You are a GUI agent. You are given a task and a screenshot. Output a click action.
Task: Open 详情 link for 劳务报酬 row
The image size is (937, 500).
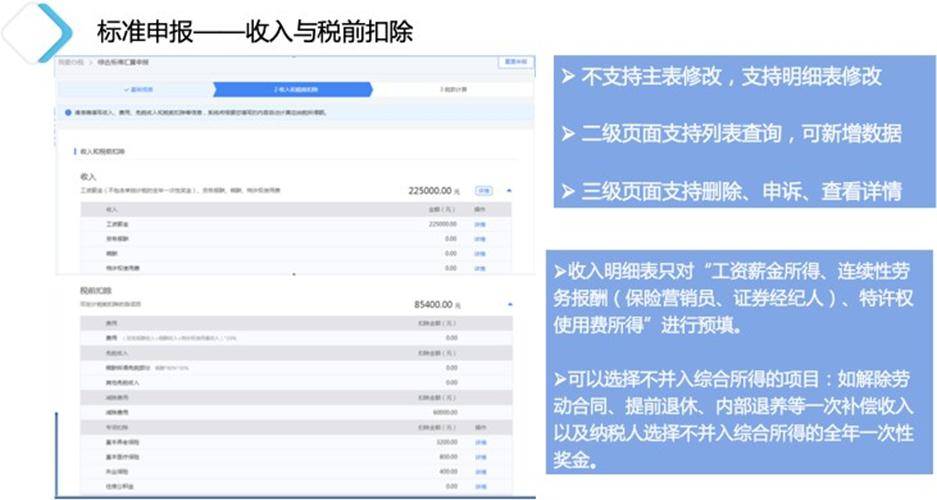point(479,239)
